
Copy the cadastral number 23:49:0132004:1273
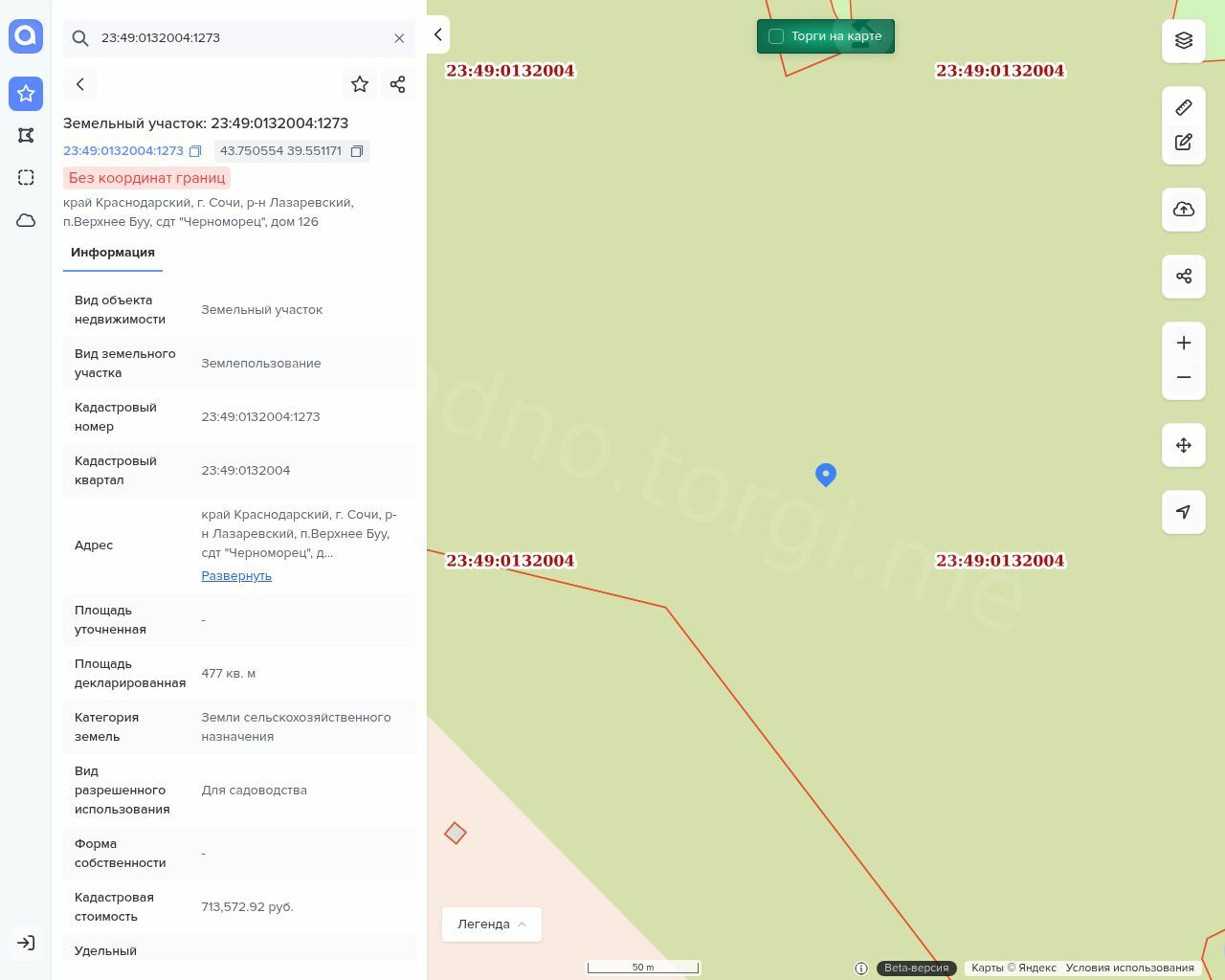click(x=195, y=151)
